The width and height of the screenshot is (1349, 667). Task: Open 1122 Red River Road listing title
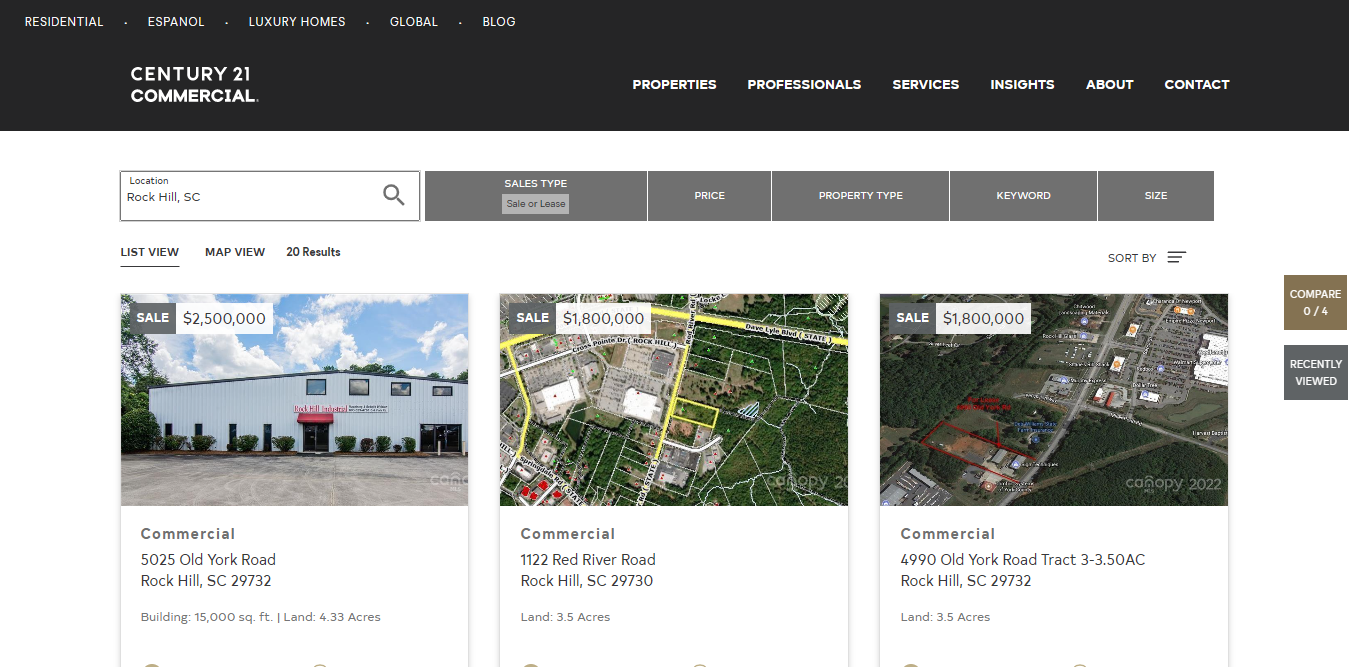click(588, 559)
